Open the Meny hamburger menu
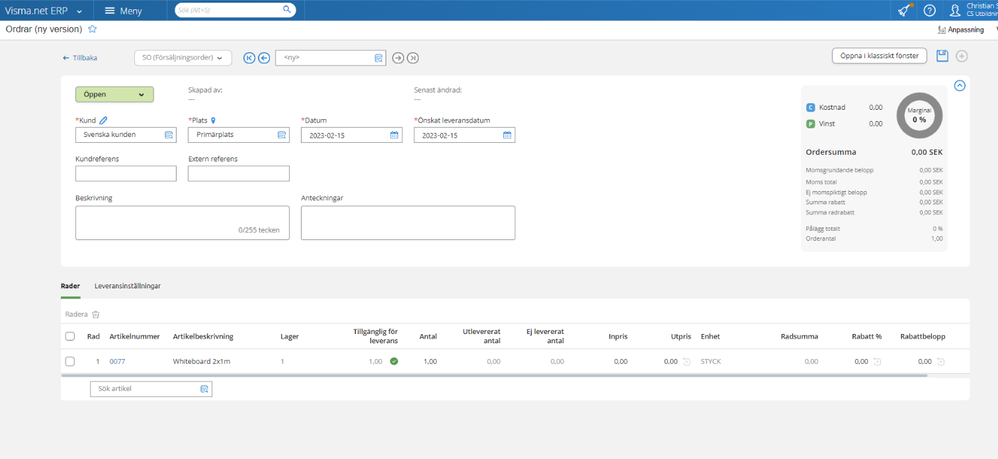The height and width of the screenshot is (459, 998). (123, 11)
